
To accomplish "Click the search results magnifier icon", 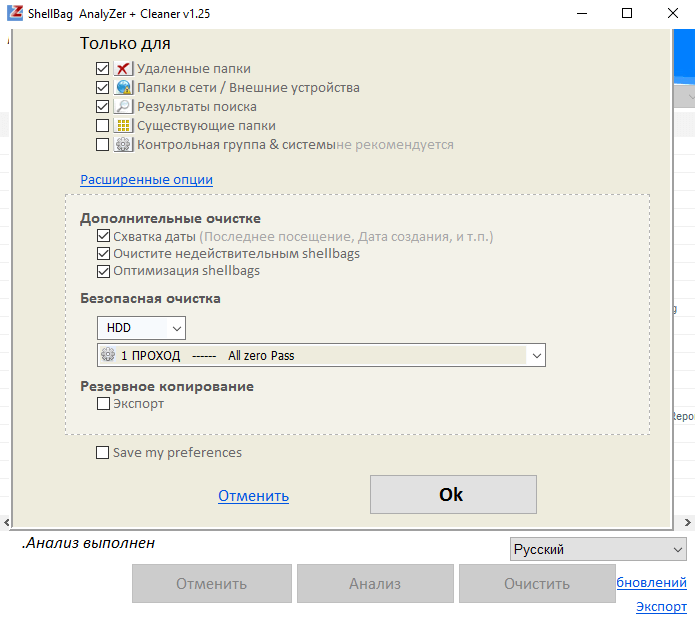I will coord(123,107).
